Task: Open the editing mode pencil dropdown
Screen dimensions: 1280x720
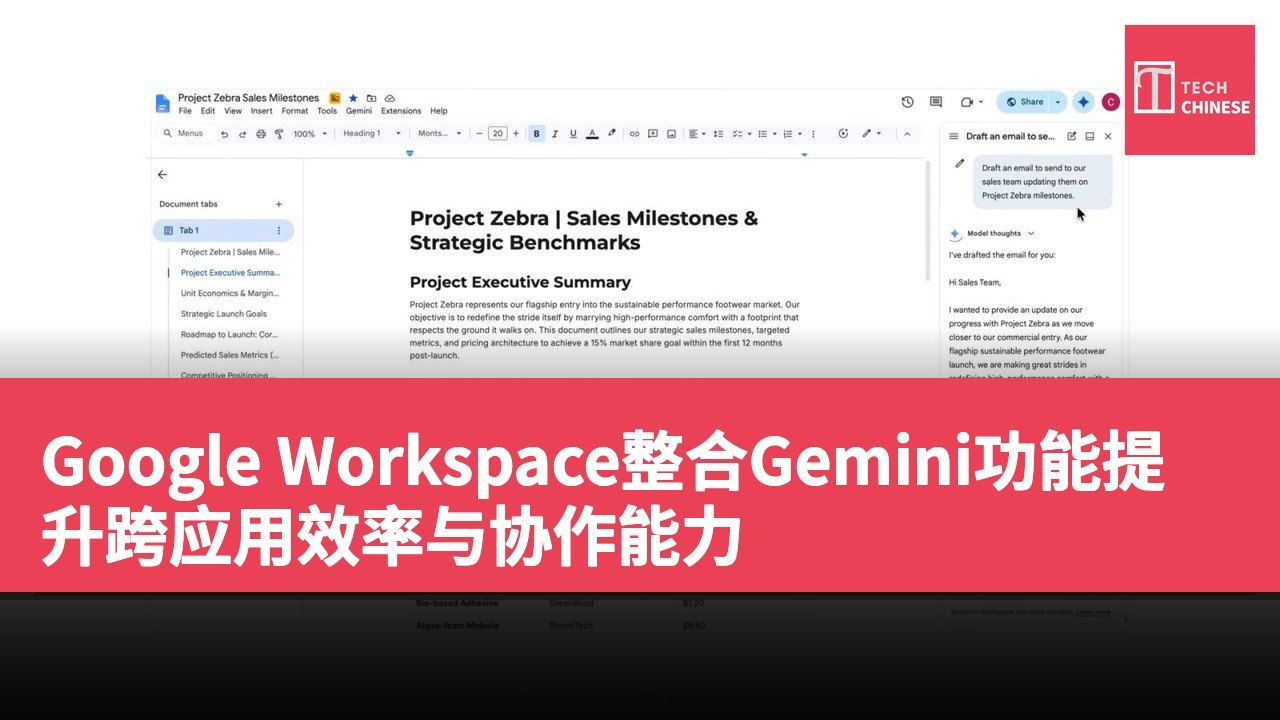Action: pos(871,133)
